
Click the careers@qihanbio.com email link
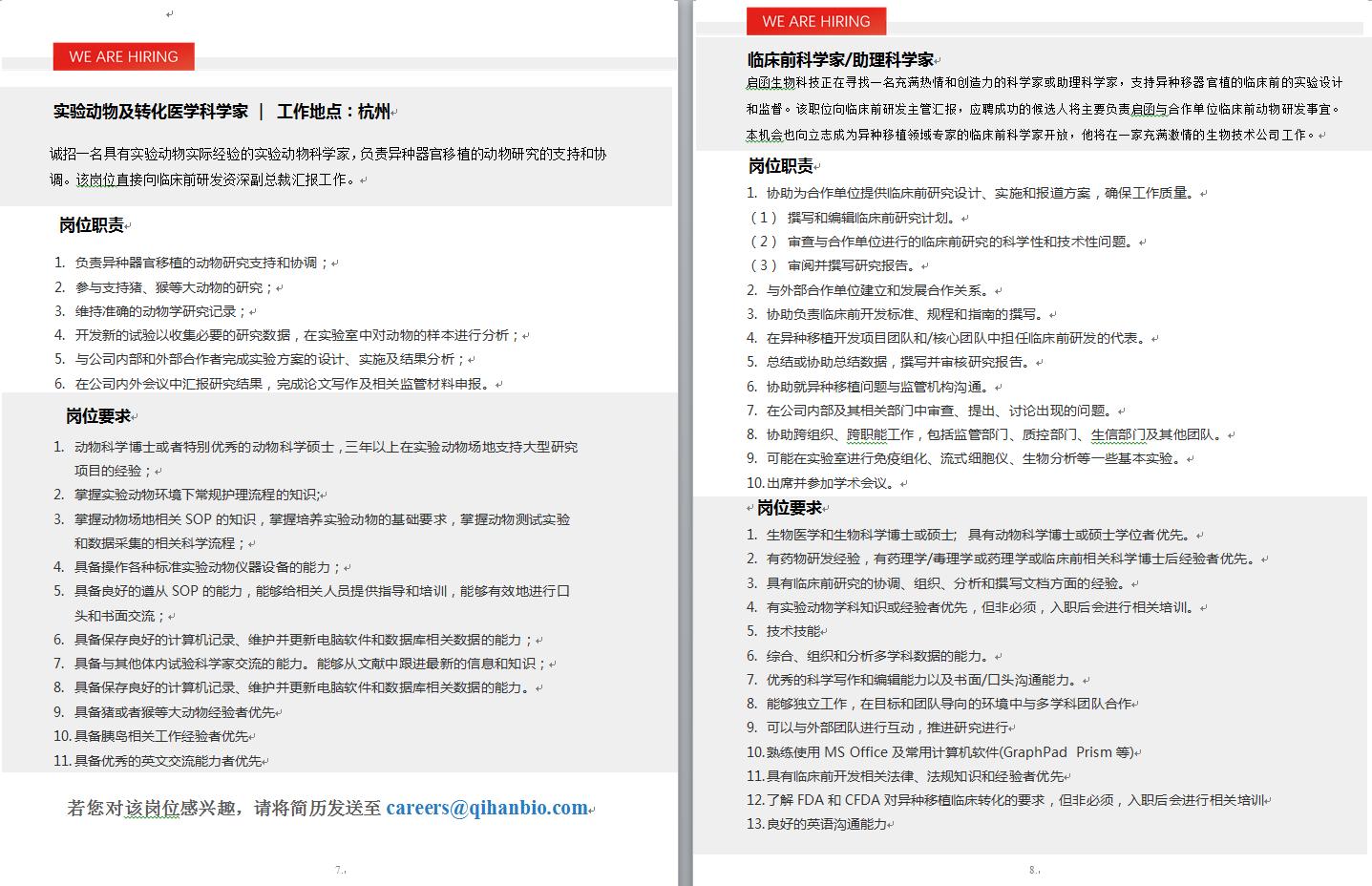coord(487,808)
